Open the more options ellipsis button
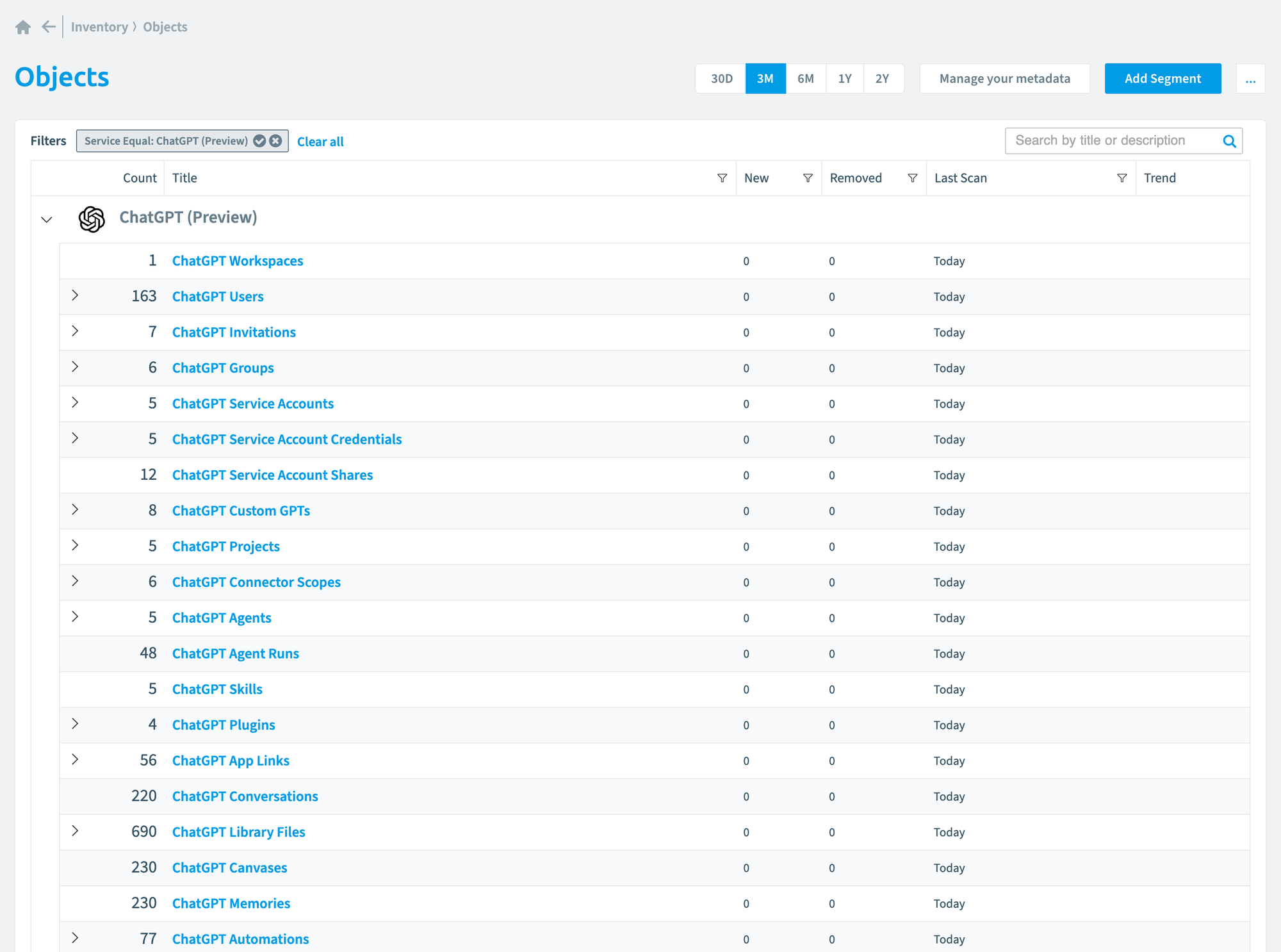 1250,79
